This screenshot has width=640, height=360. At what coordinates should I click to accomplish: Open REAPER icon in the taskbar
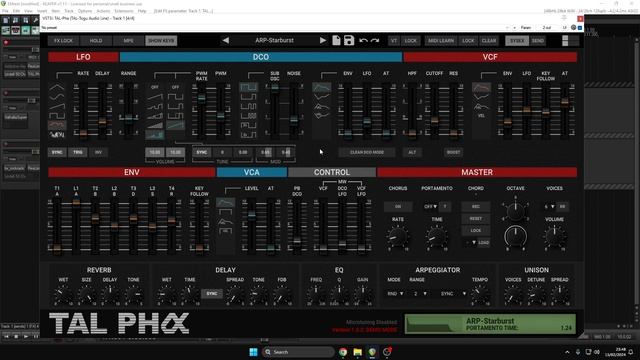pyautogui.click(x=372, y=352)
